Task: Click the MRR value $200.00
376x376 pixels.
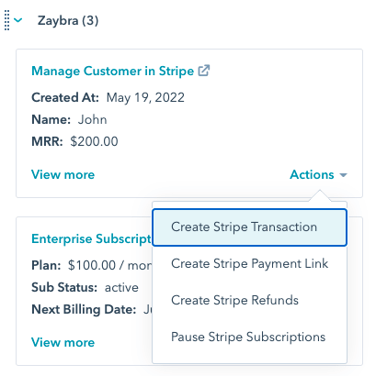Action: tap(94, 142)
